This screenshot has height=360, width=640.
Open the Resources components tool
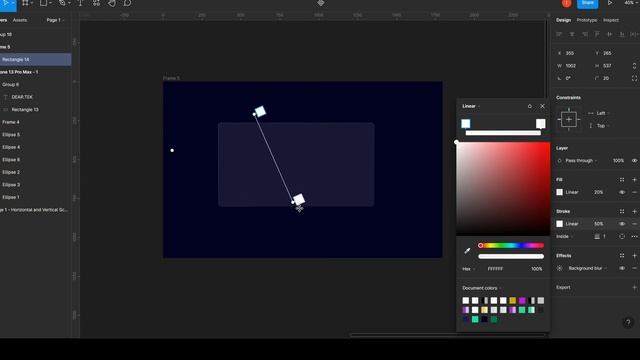click(96, 3)
